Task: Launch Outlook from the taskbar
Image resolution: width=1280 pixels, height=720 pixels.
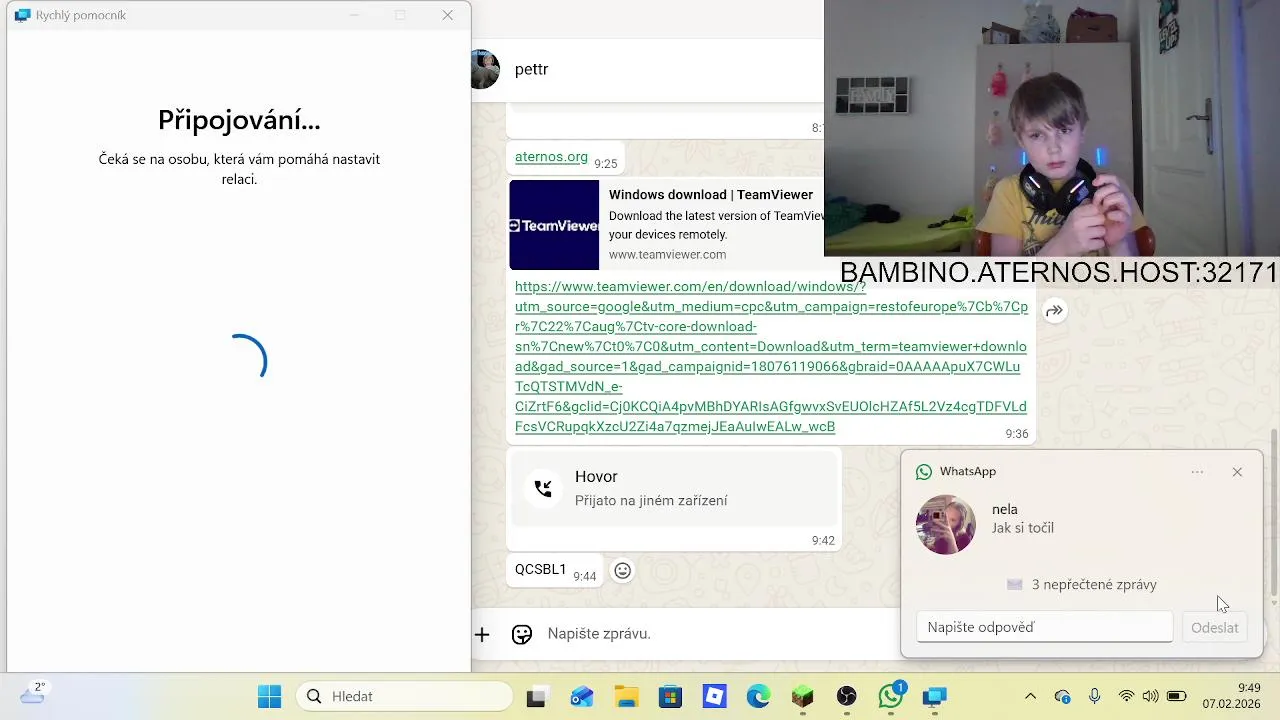Action: pos(582,697)
